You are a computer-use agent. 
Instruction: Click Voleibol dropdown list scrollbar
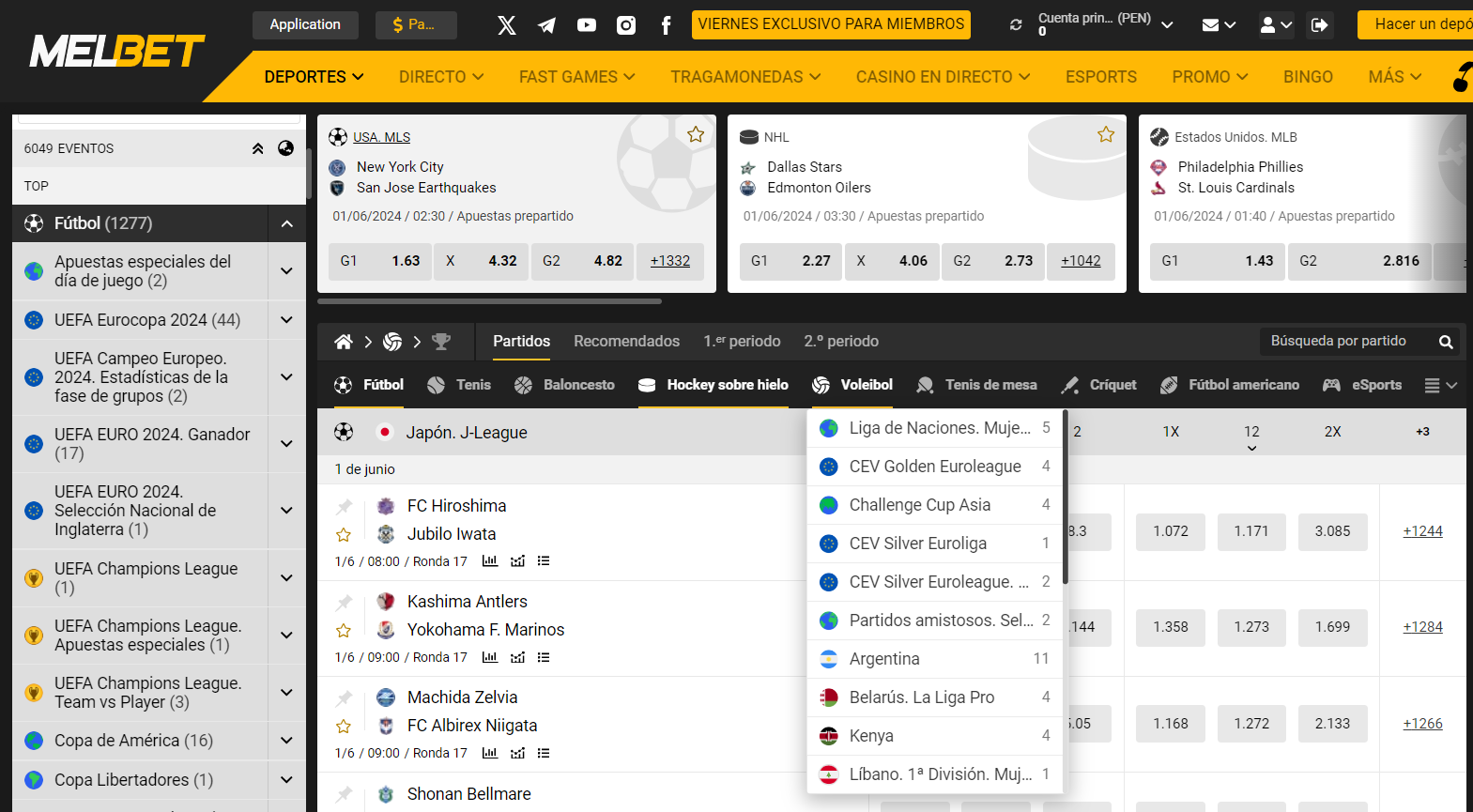[1066, 498]
